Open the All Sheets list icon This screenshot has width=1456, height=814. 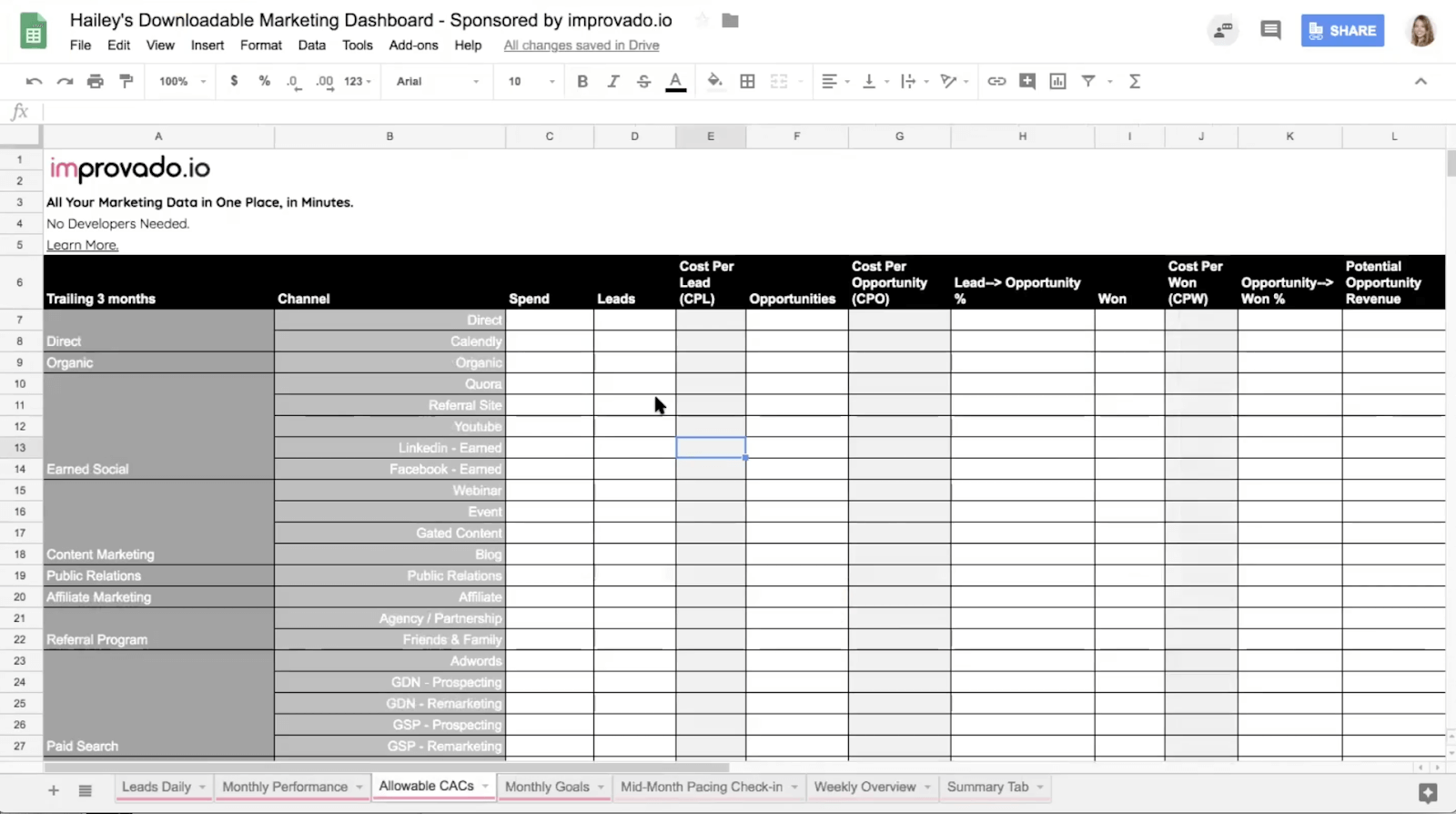tap(85, 790)
